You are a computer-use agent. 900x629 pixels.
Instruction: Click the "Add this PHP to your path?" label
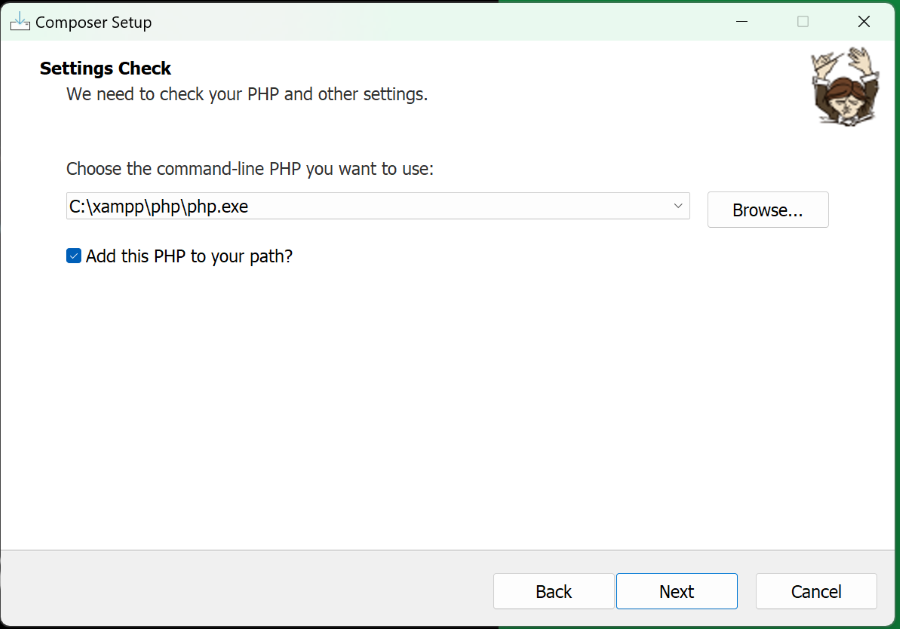coord(189,256)
